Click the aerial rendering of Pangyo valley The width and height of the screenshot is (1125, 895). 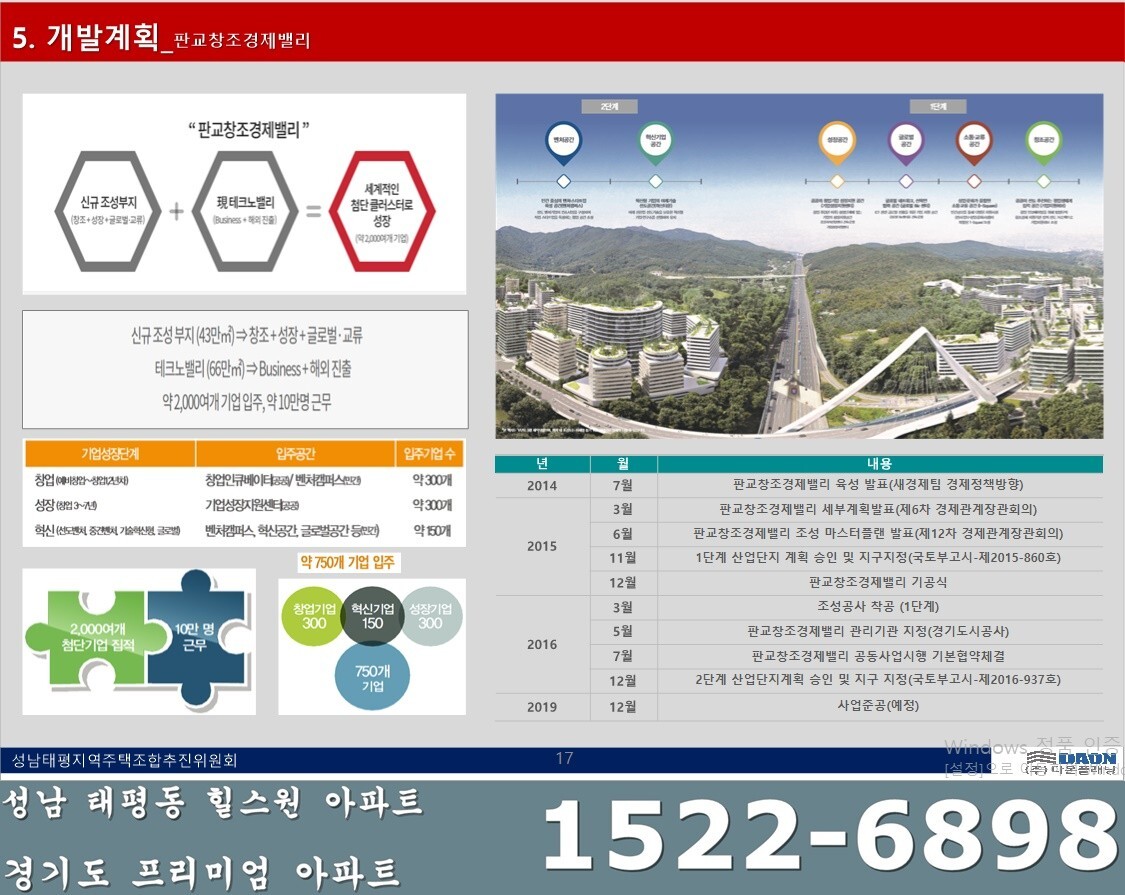point(799,266)
